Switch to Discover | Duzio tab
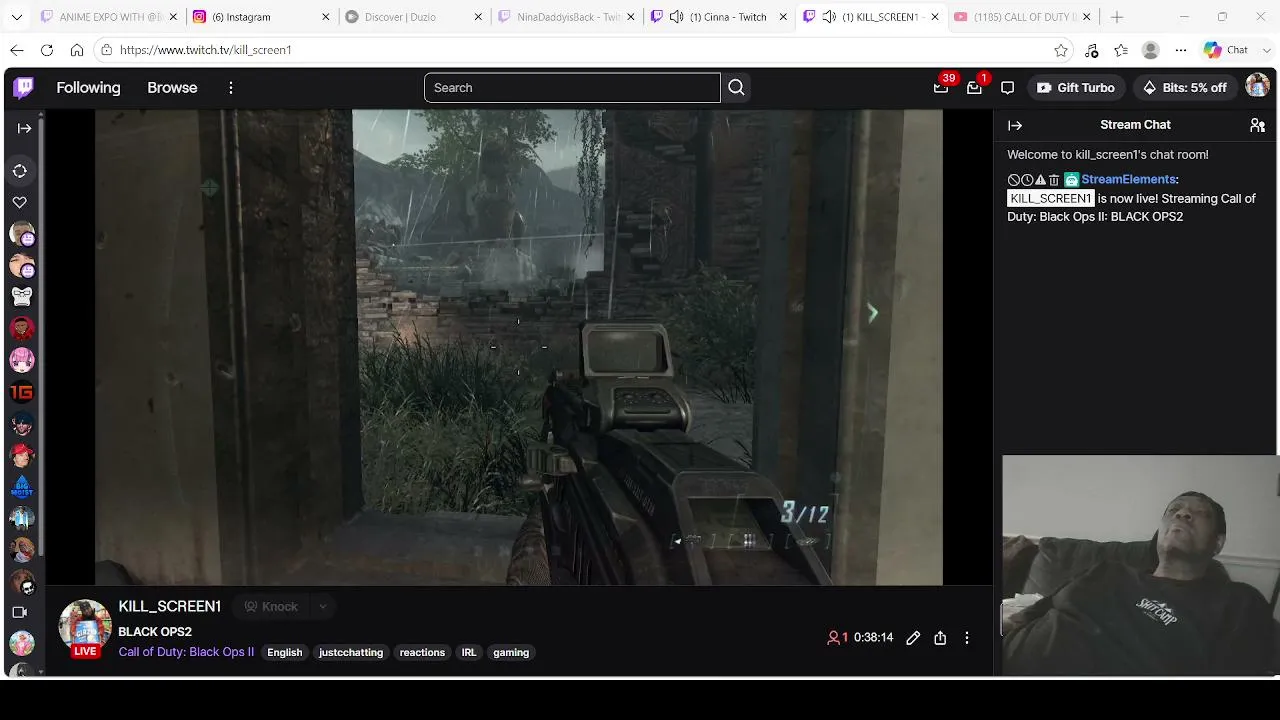Image resolution: width=1280 pixels, height=720 pixels. pos(411,17)
